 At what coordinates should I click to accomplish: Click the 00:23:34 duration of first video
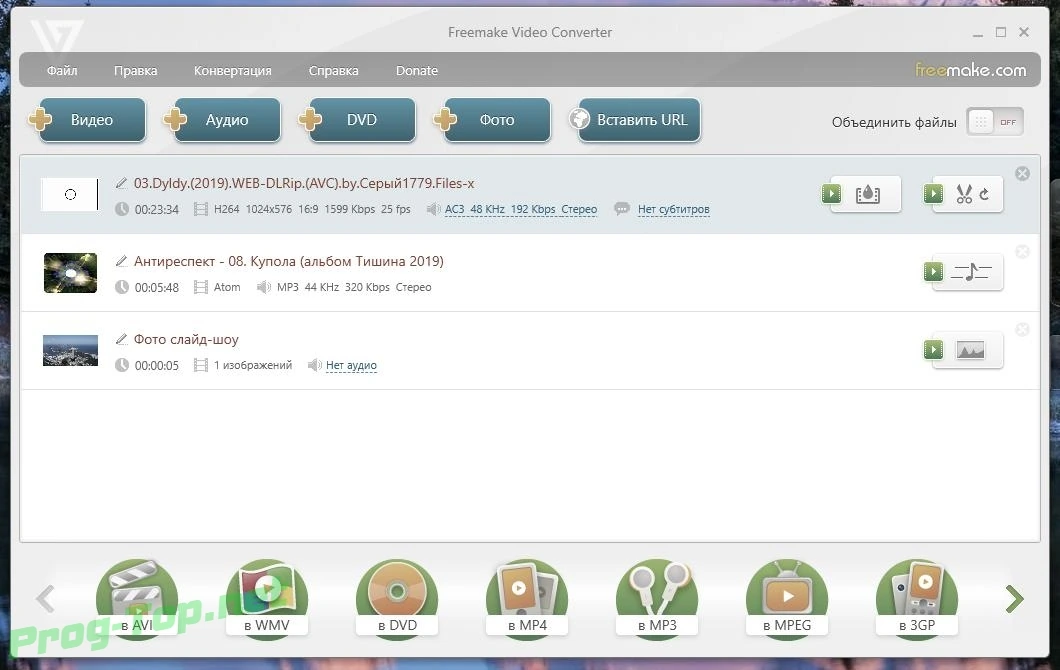coord(156,210)
